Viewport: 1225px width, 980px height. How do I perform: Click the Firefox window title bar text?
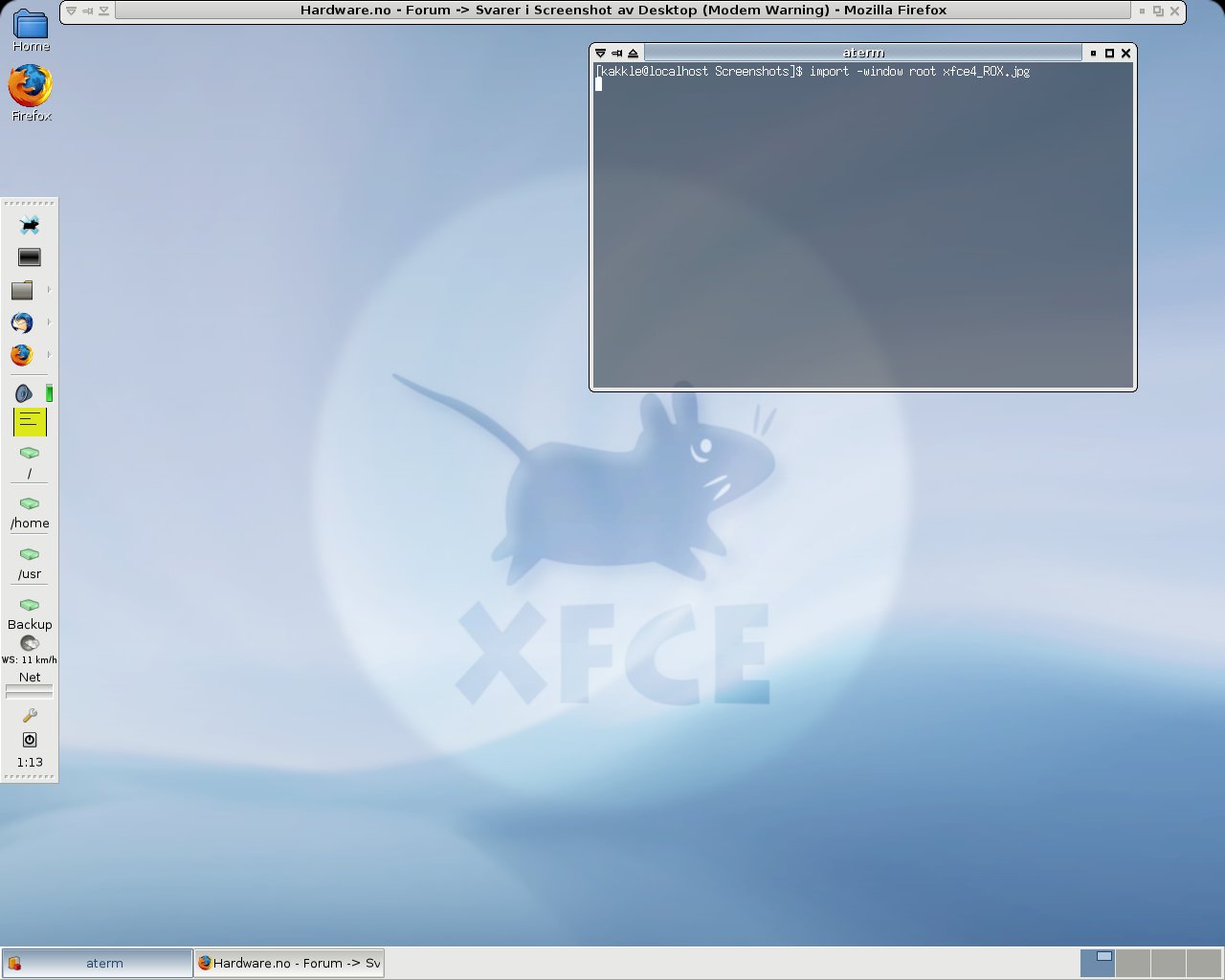(623, 11)
